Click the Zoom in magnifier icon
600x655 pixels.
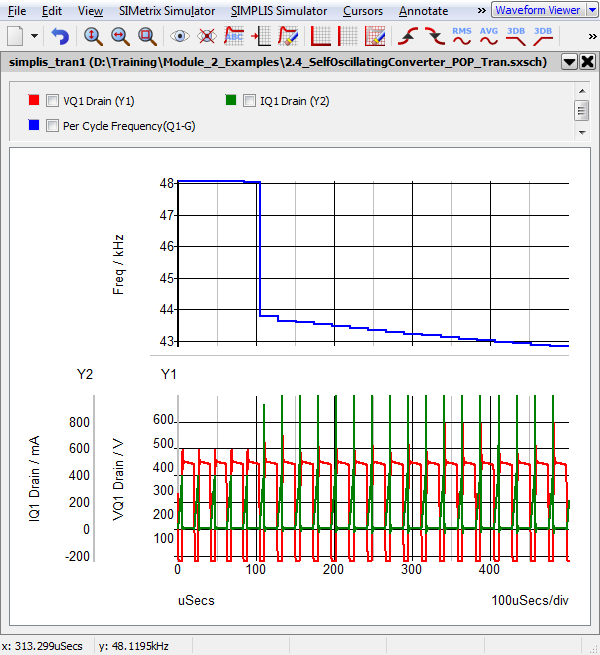(93, 36)
